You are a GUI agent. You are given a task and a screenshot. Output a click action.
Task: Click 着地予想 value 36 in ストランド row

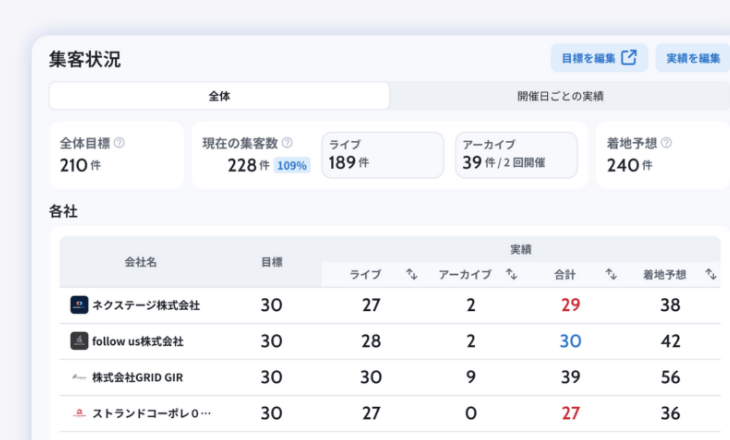[670, 413]
